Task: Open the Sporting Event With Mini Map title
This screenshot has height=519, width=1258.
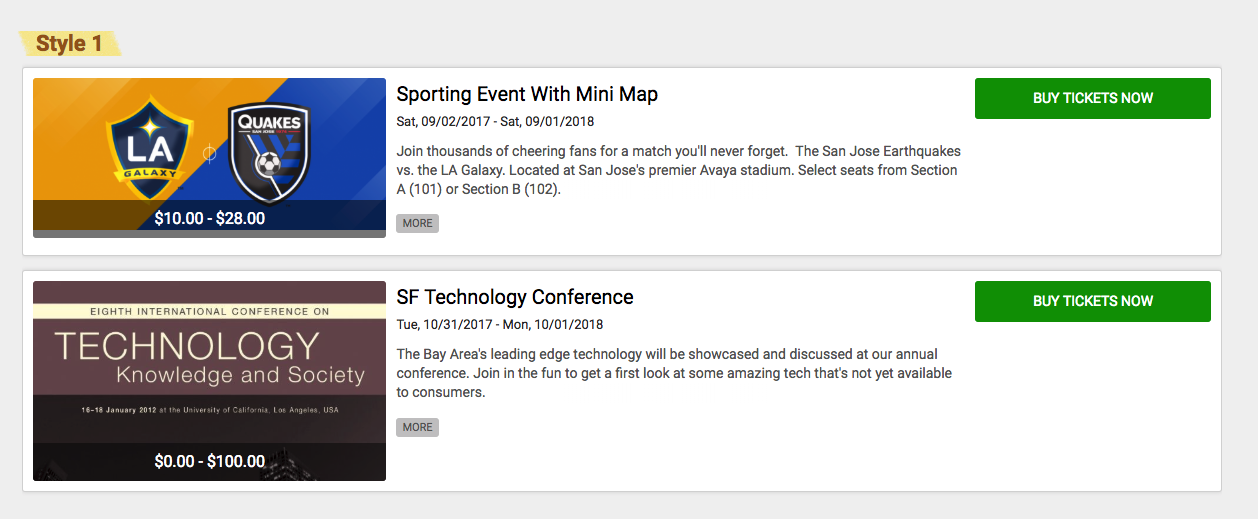Action: [527, 94]
